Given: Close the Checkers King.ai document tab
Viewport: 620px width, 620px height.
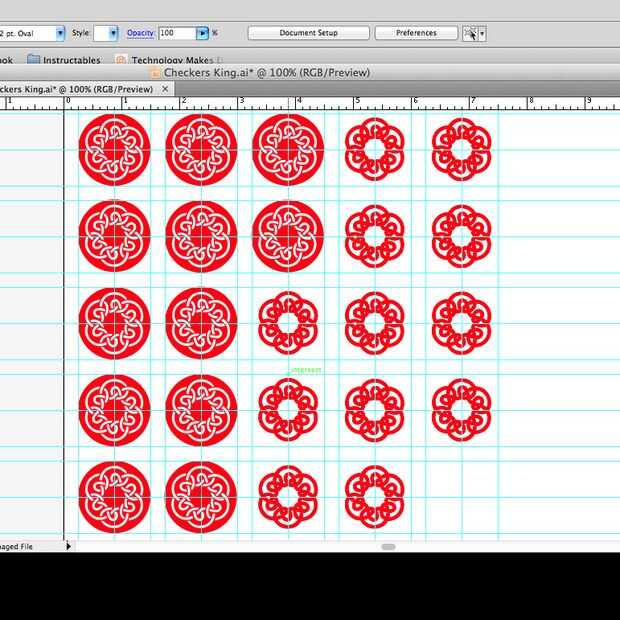Looking at the screenshot, I should [165, 89].
